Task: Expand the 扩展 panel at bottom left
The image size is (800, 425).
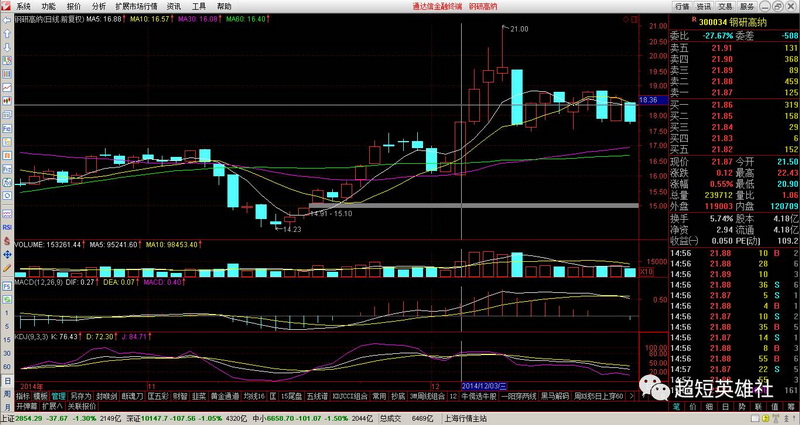Action: (50, 406)
